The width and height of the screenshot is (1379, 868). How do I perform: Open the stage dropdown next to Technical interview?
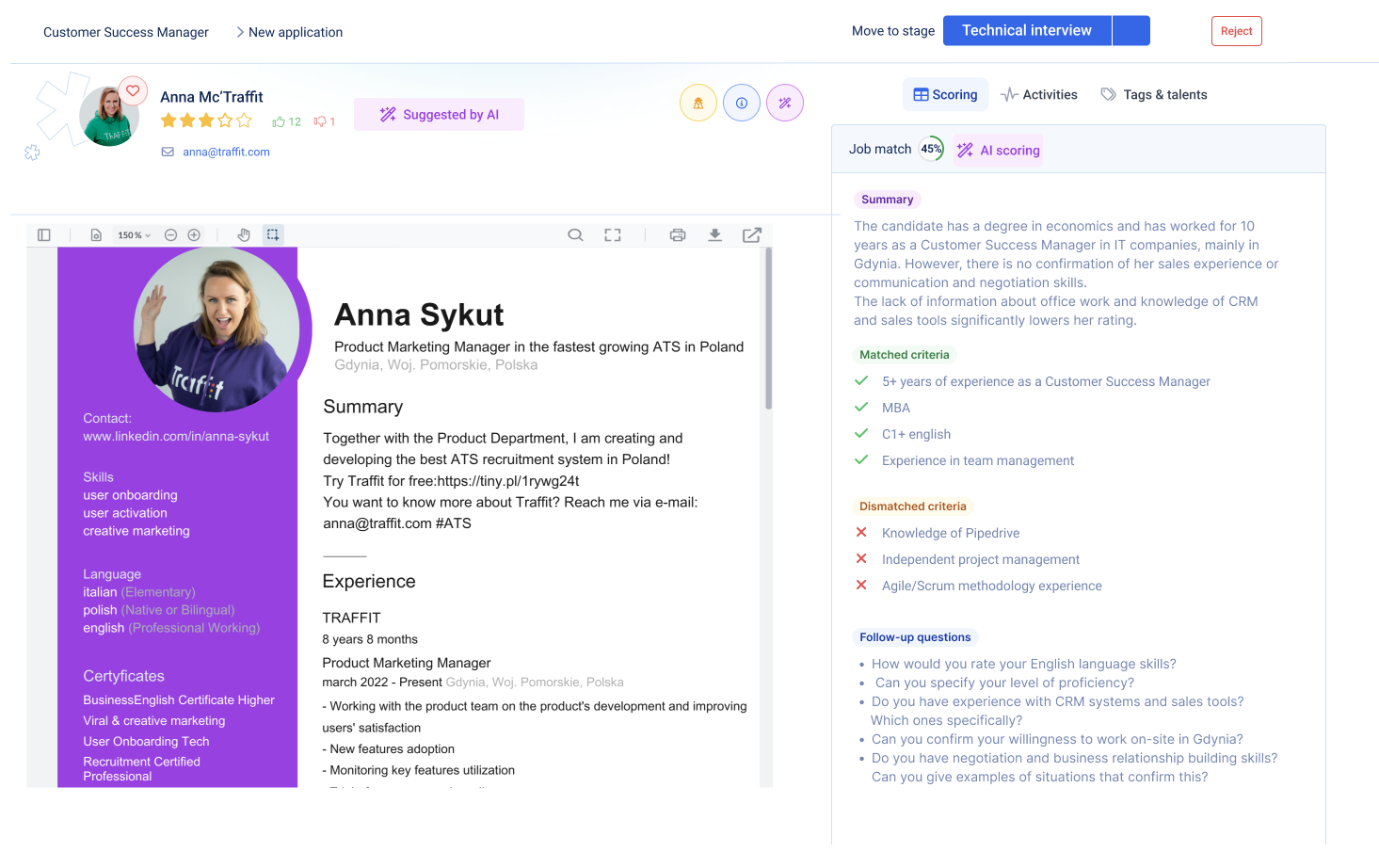(1130, 31)
